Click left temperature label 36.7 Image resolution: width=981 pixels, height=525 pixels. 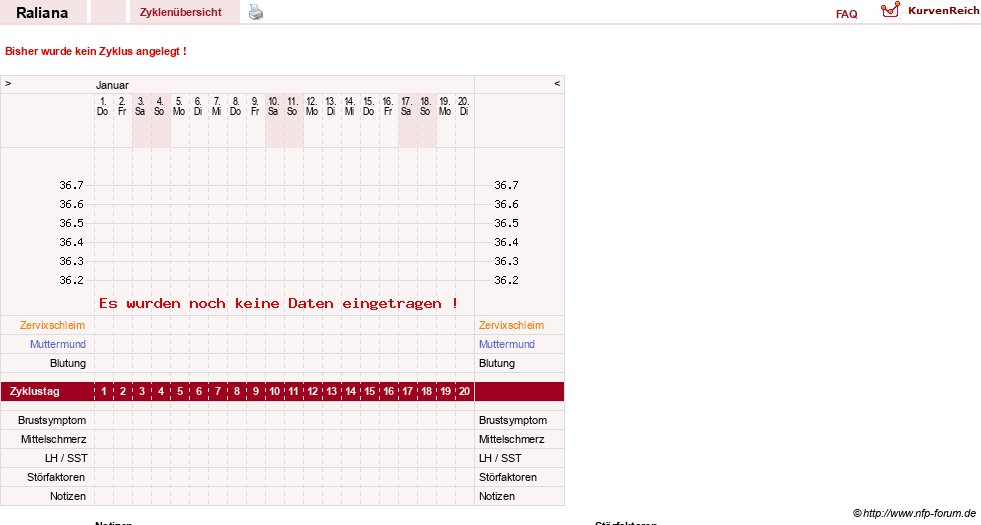[71, 185]
